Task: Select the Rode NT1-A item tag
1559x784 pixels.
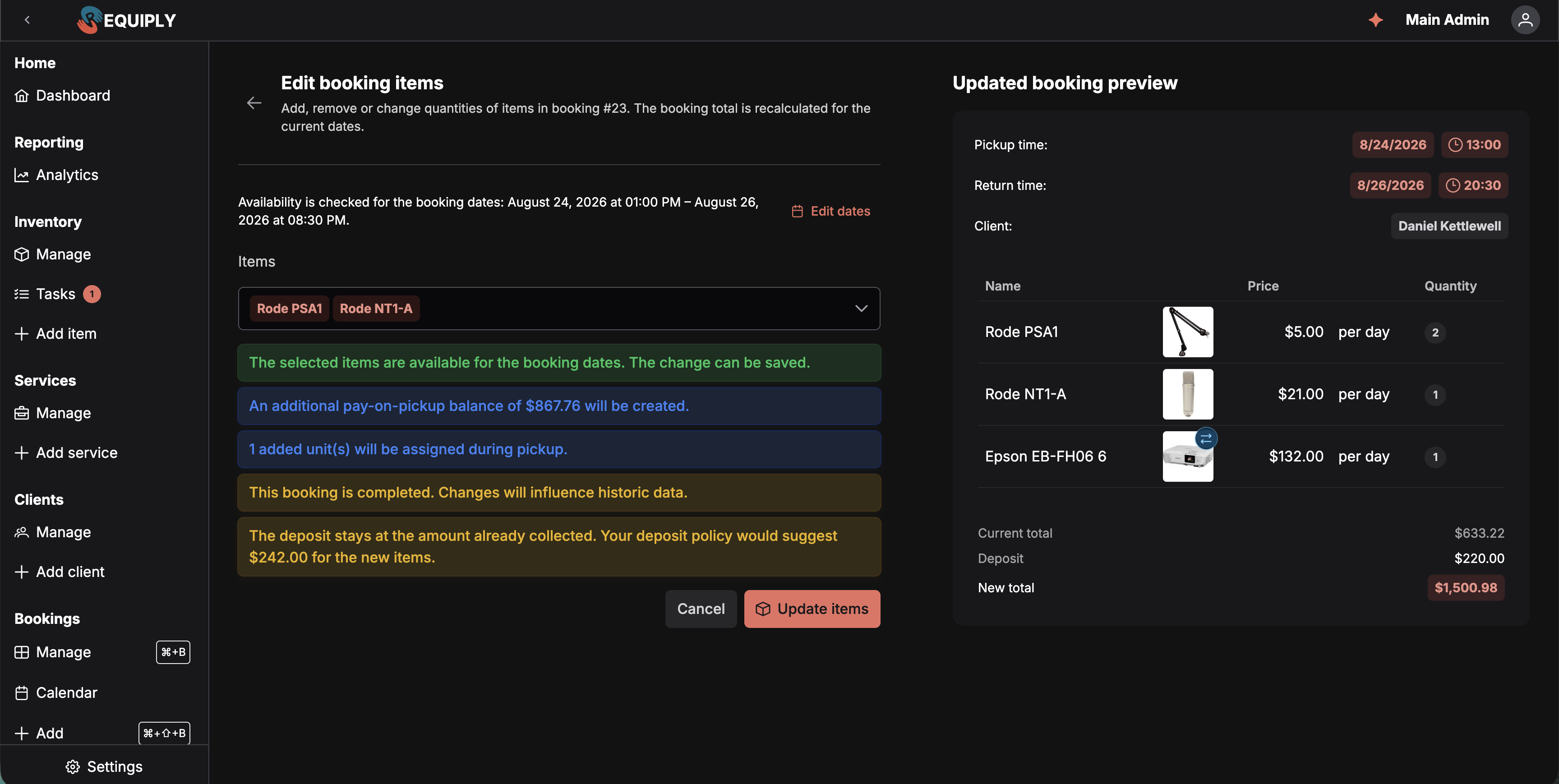Action: click(x=376, y=309)
